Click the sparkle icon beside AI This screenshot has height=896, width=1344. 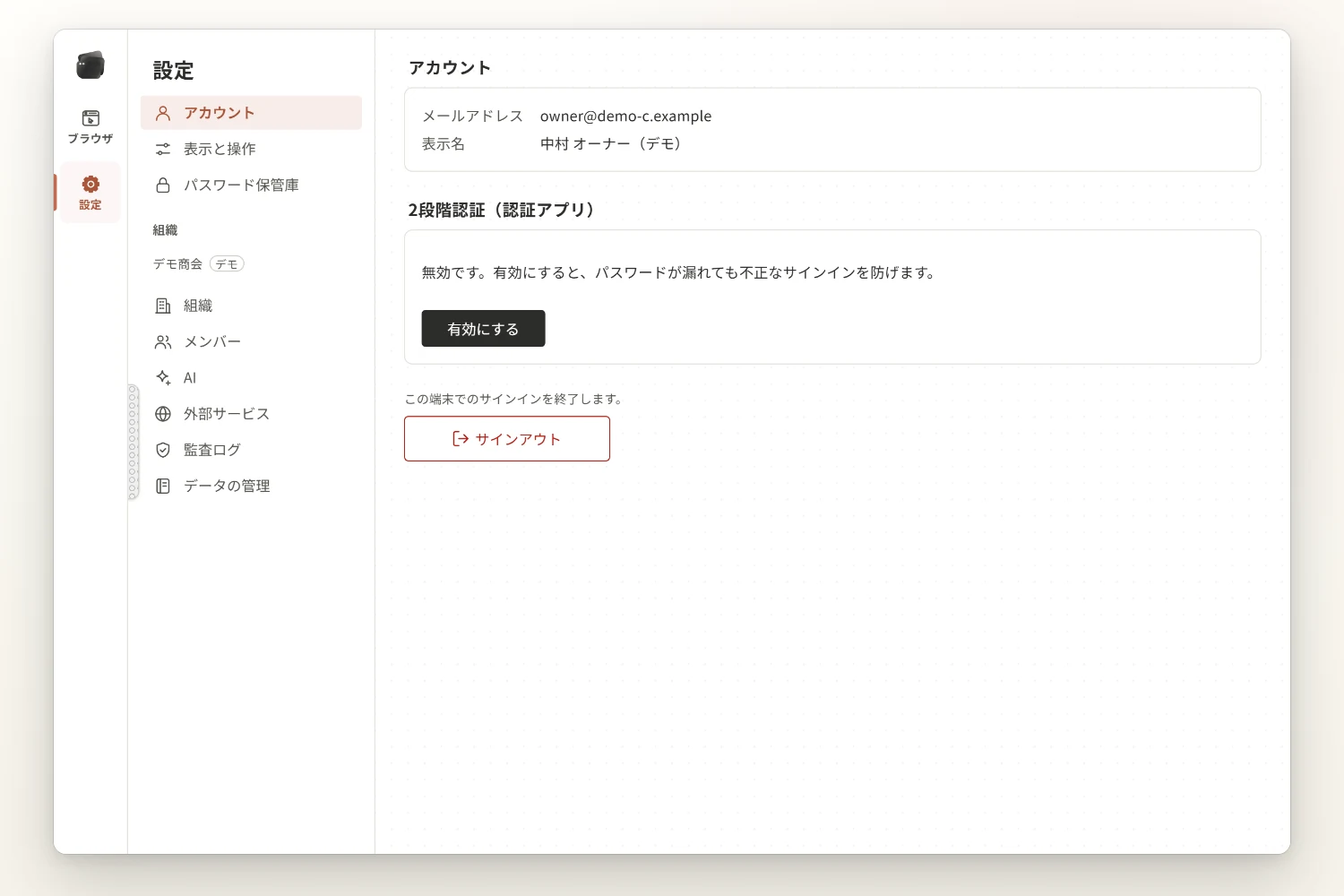(x=163, y=377)
